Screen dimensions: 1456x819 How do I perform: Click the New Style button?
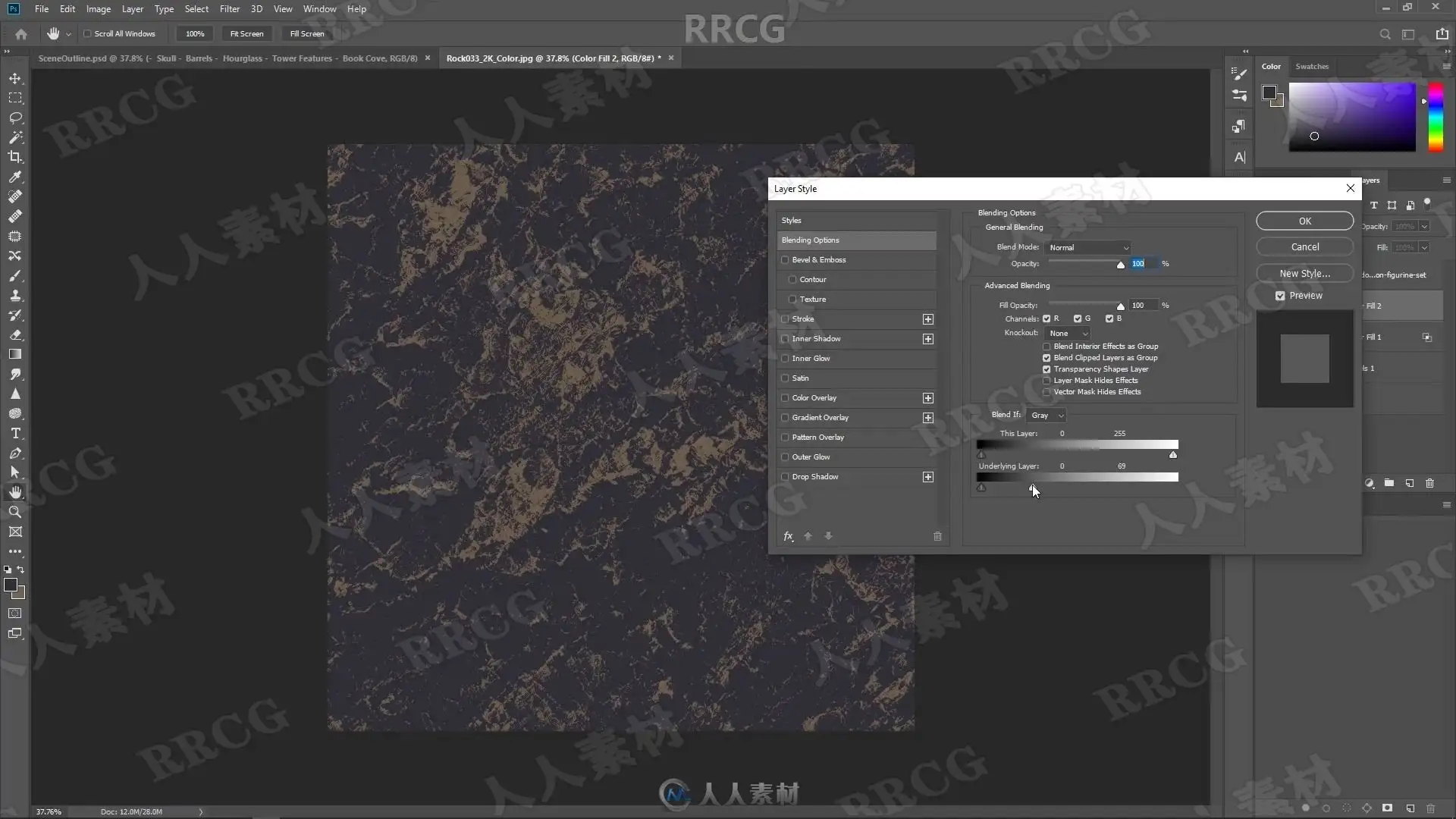[1304, 274]
